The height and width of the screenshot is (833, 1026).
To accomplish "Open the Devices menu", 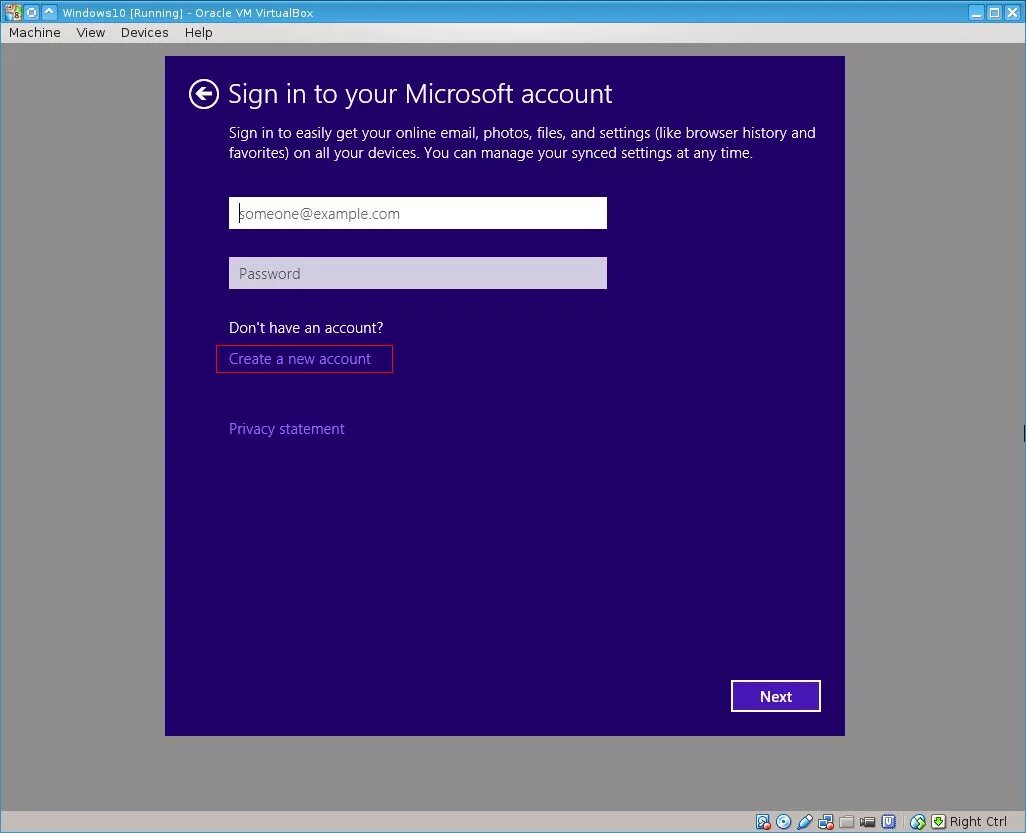I will (145, 33).
